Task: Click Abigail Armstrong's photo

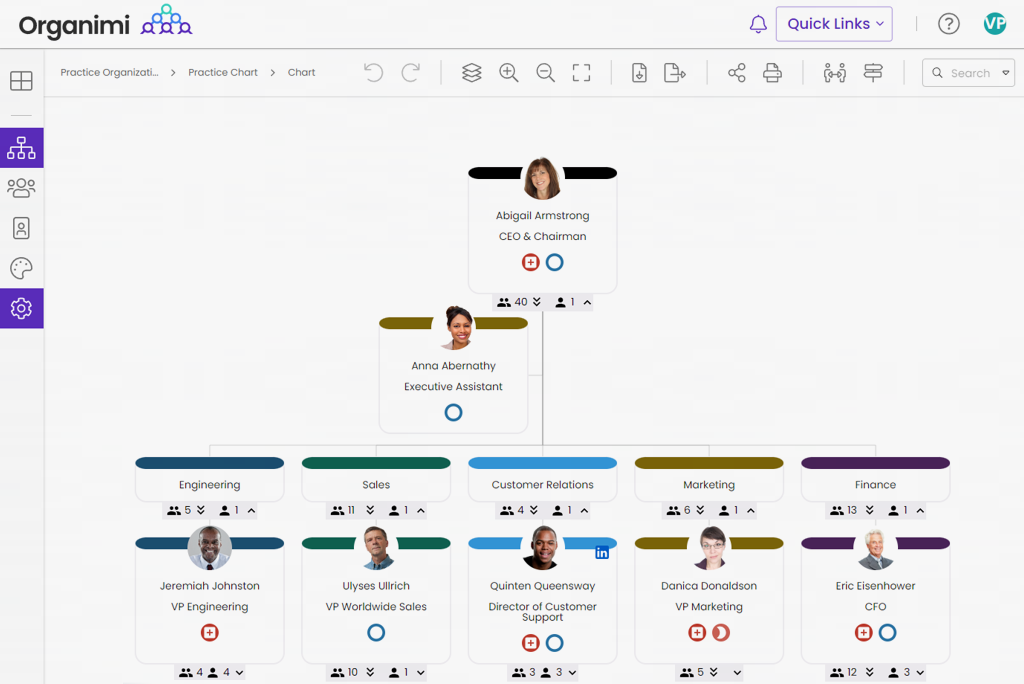Action: [542, 178]
